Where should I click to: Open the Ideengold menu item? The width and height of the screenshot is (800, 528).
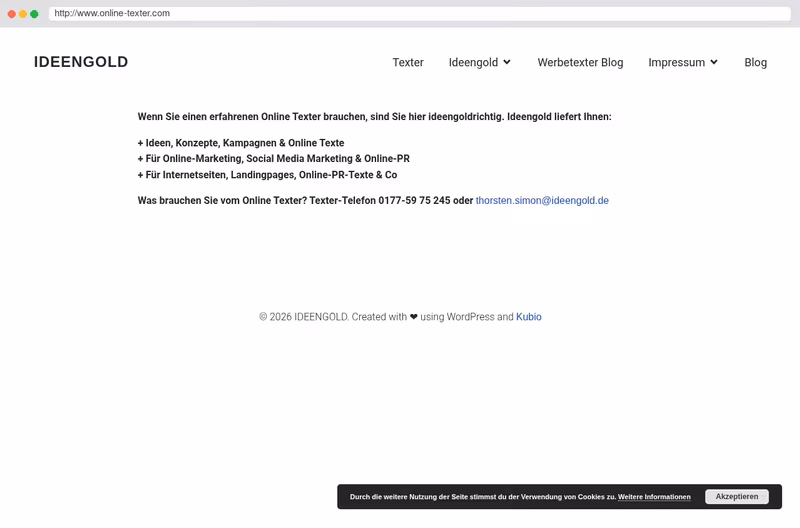pyautogui.click(x=473, y=62)
